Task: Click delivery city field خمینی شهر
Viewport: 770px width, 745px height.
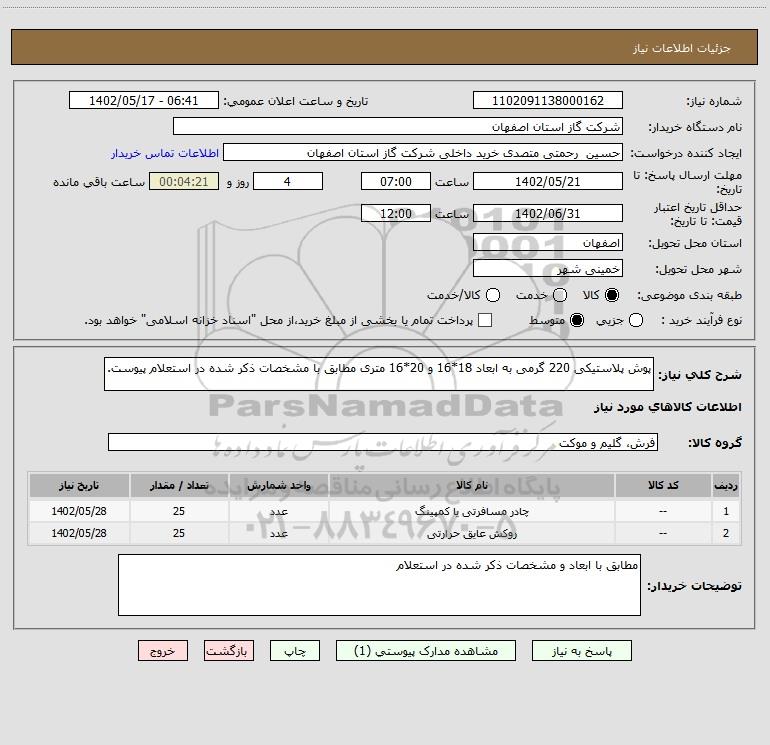Action: (x=548, y=269)
